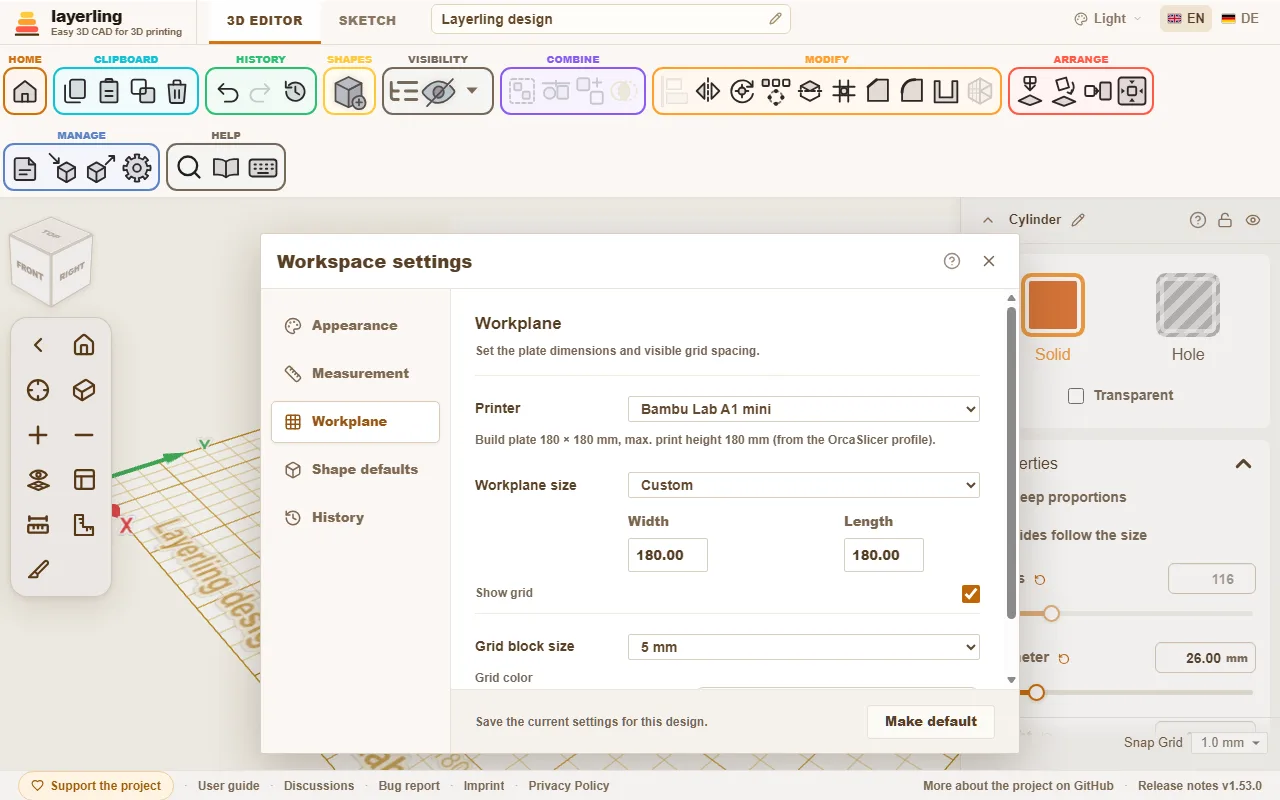Click the Diameter slider handle
Screen dimensions: 1280x800
1036,692
